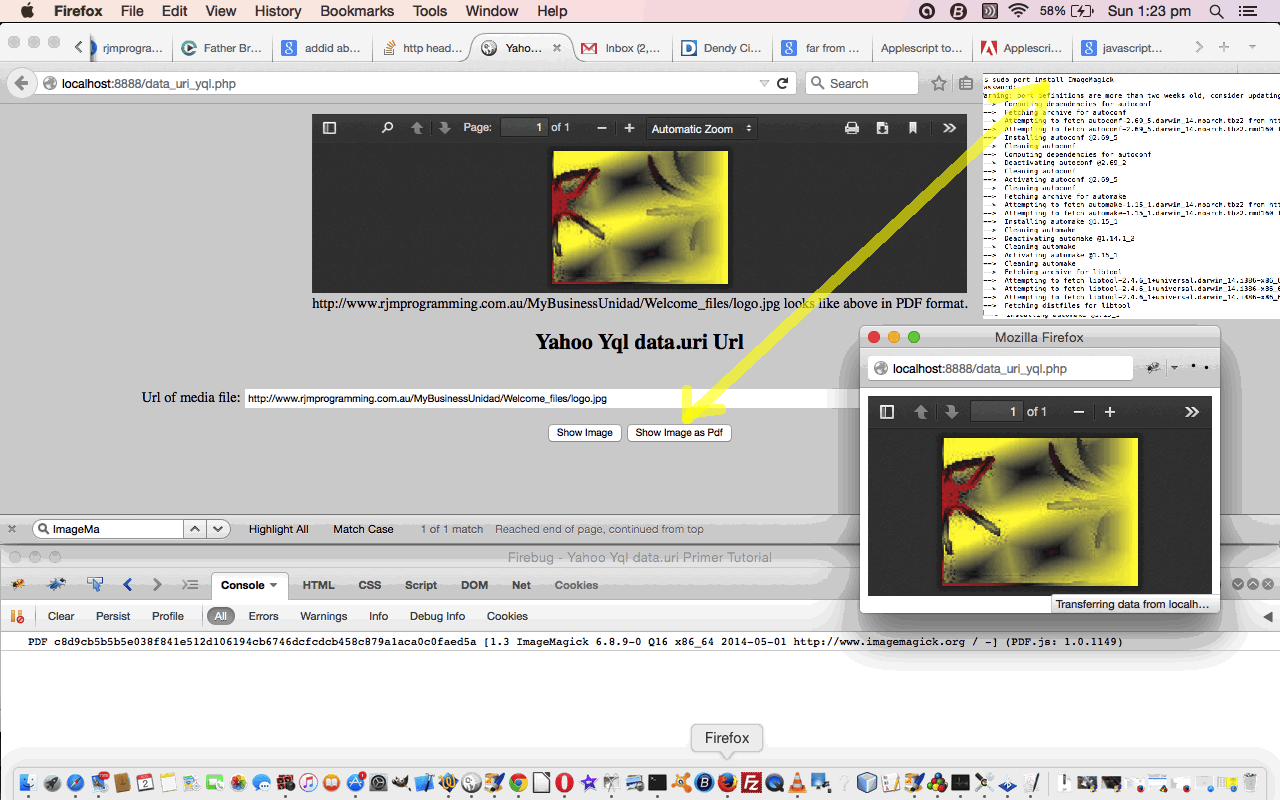Reload the page in the main Firefox window

[x=782, y=84]
